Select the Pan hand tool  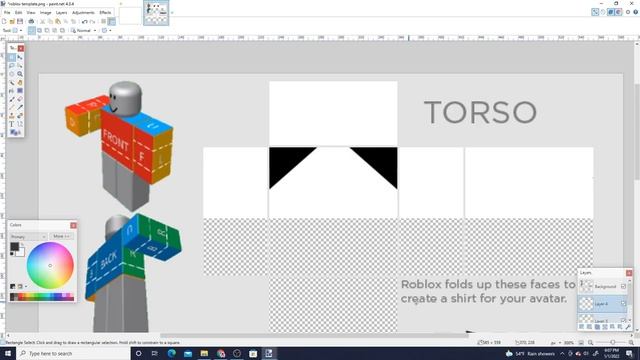(x=20, y=82)
